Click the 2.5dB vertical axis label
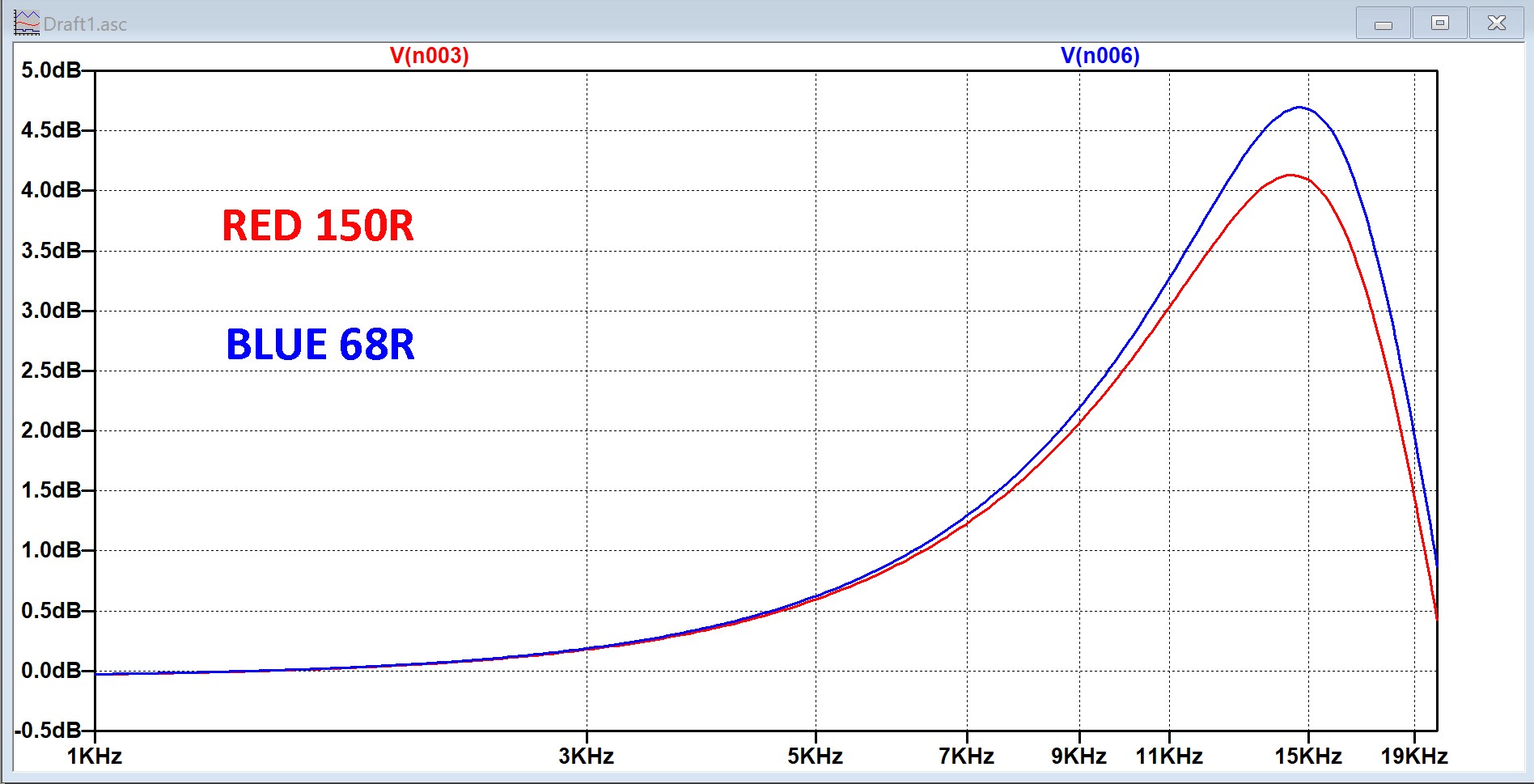This screenshot has height=784, width=1534. 51,371
